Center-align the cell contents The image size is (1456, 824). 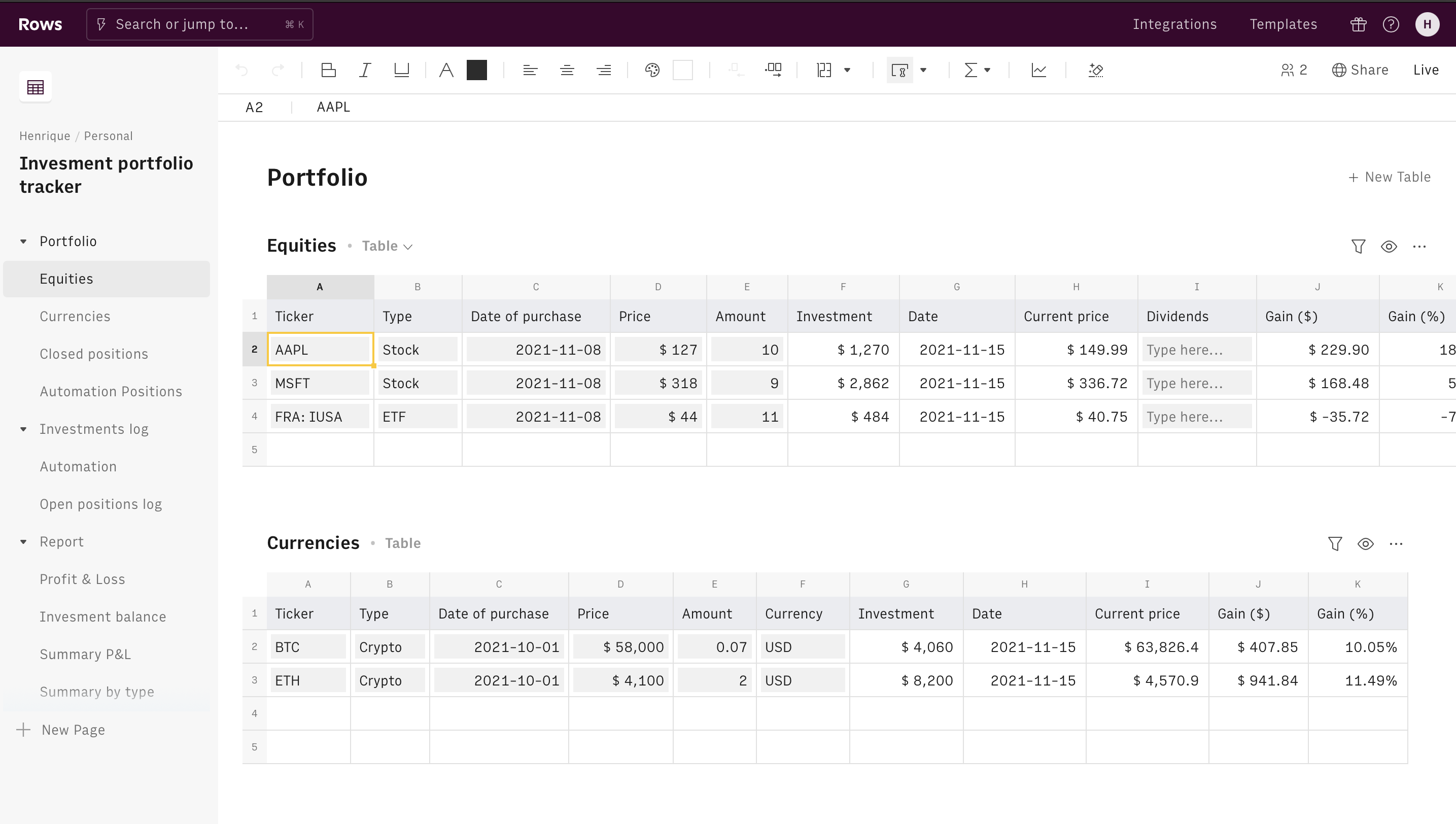coord(567,70)
